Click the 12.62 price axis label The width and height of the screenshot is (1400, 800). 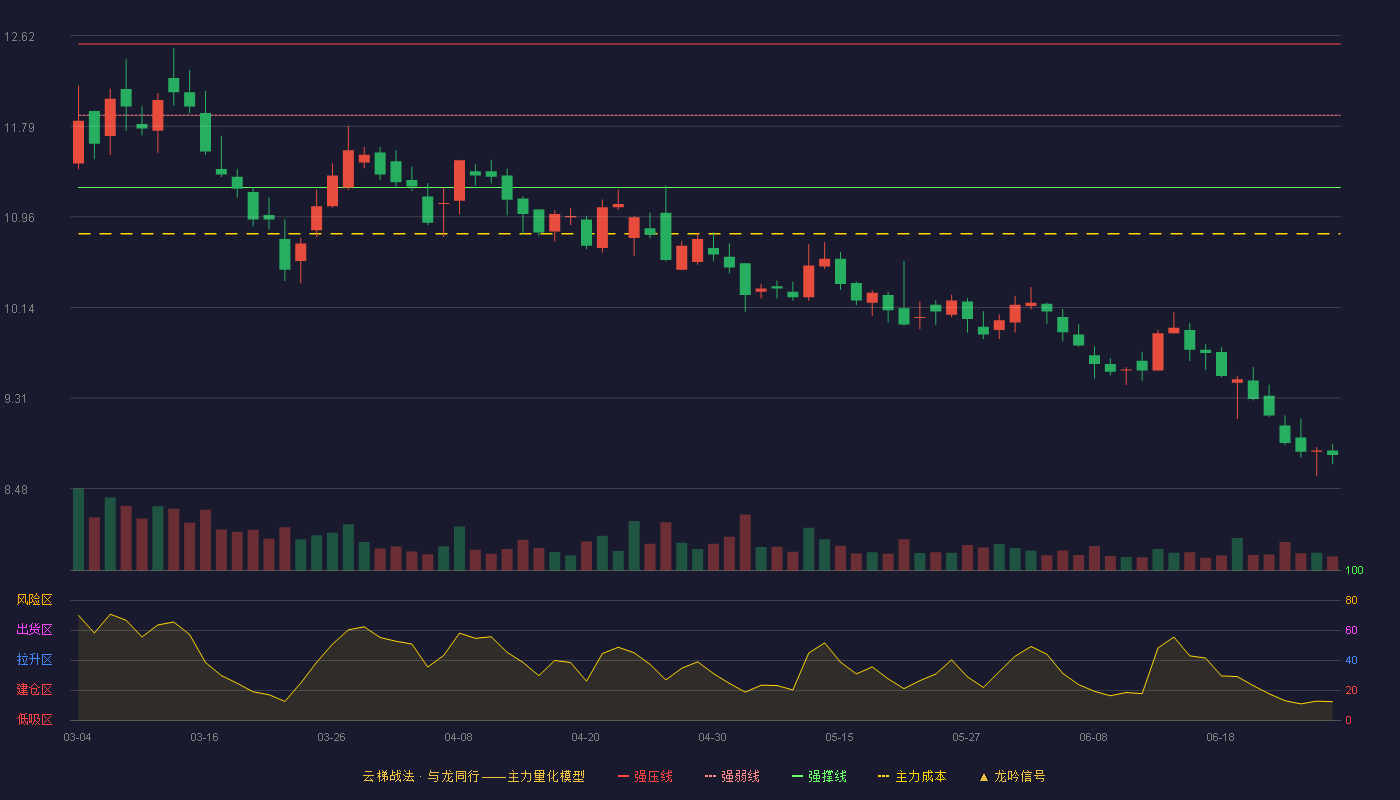(19, 37)
